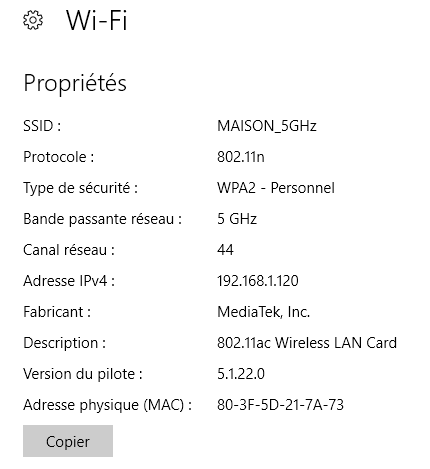This screenshot has width=430, height=469.
Task: Click the Copier button
Action: pyautogui.click(x=68, y=441)
